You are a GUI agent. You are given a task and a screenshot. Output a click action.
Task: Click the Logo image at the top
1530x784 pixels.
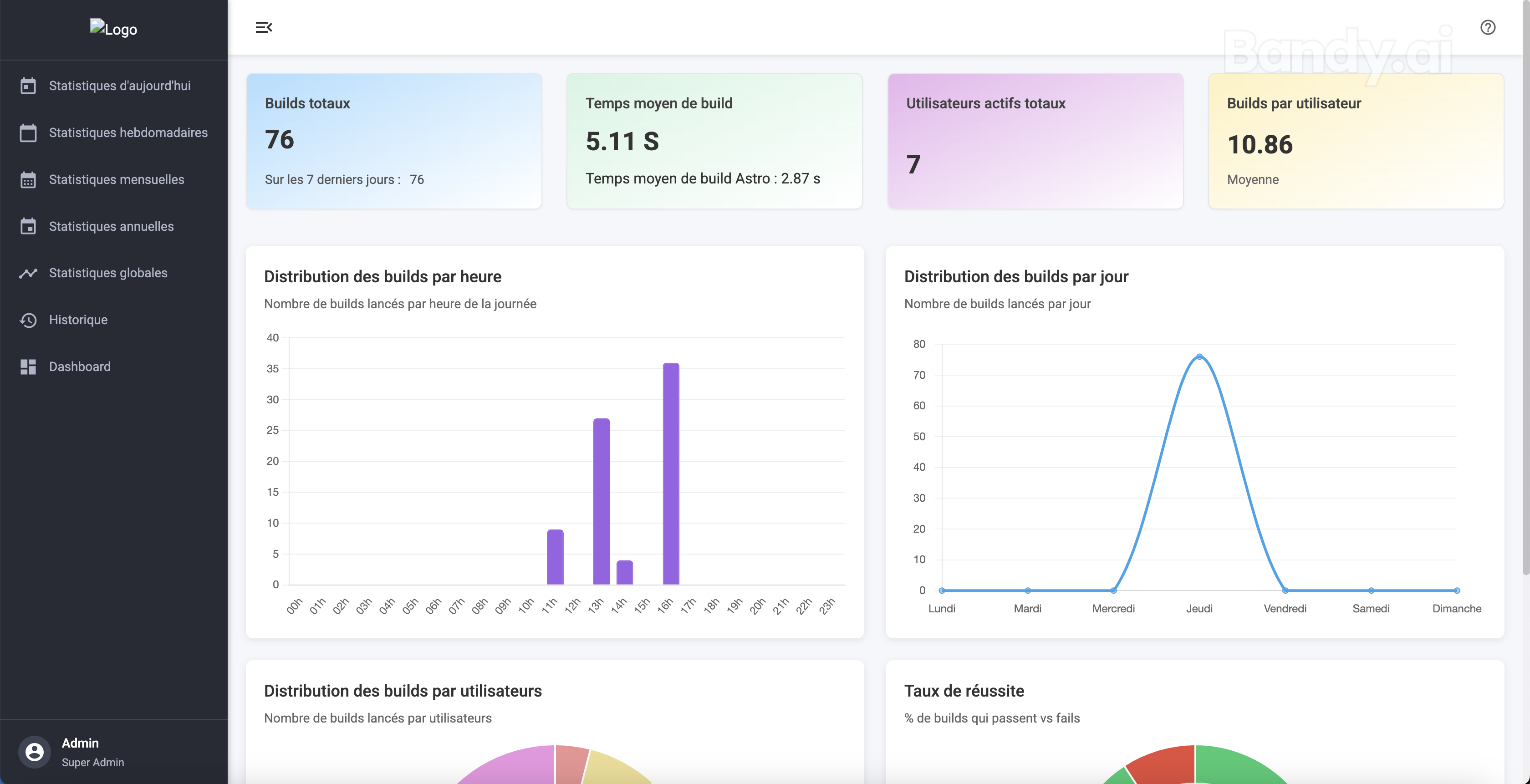pyautogui.click(x=113, y=28)
